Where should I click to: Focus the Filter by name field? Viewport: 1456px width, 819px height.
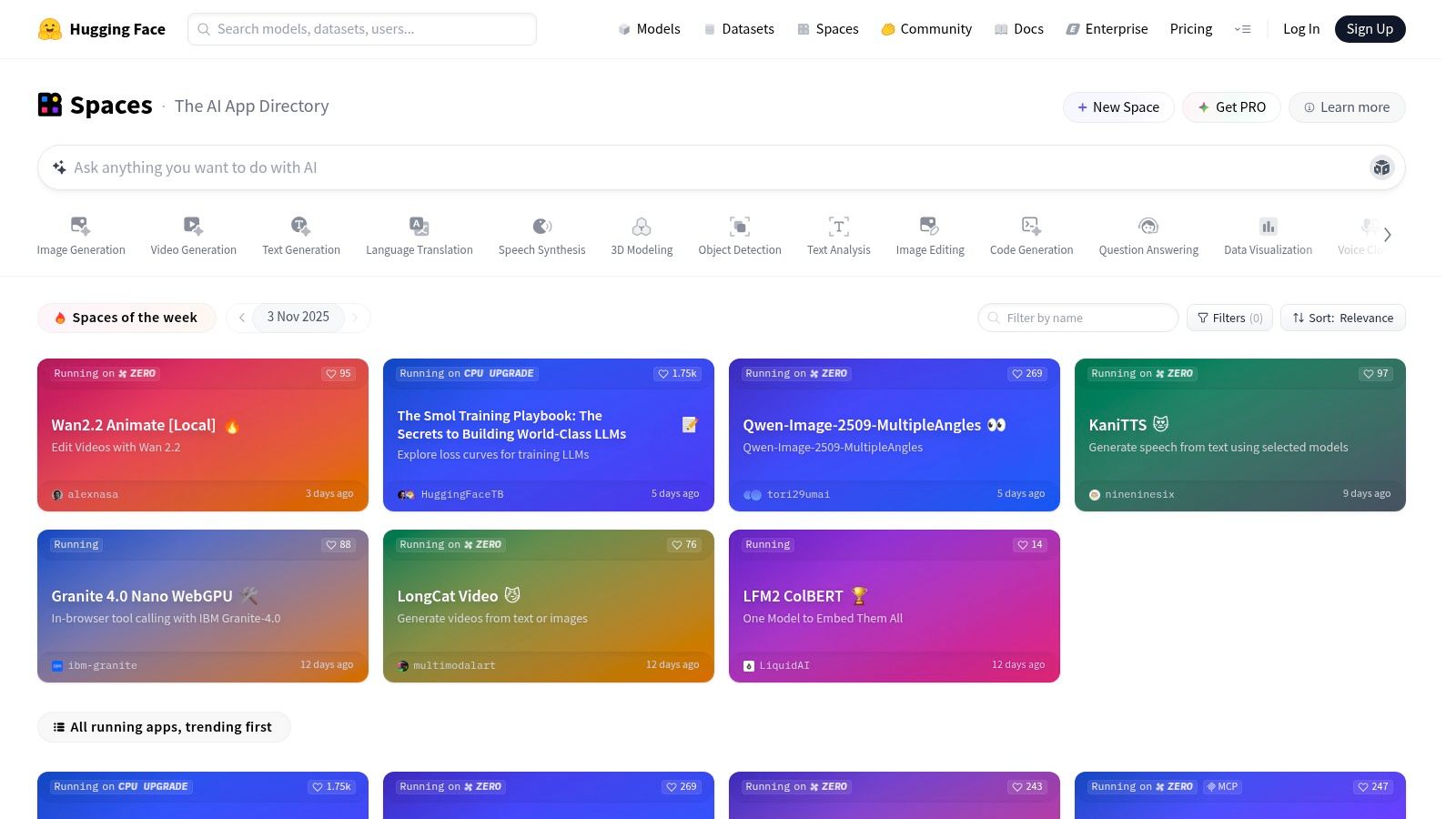tap(1083, 318)
